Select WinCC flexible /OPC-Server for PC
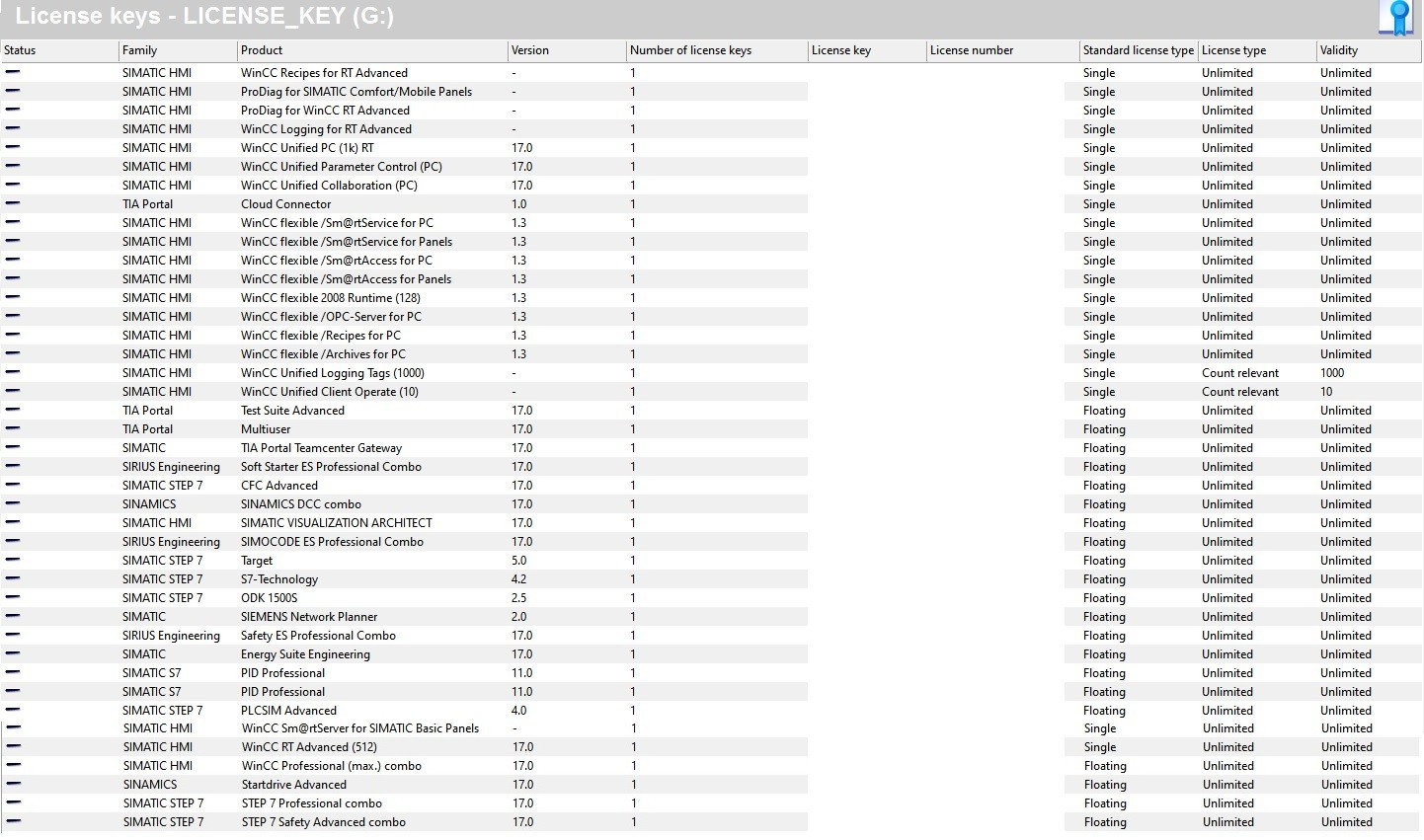1424x840 pixels. [331, 317]
